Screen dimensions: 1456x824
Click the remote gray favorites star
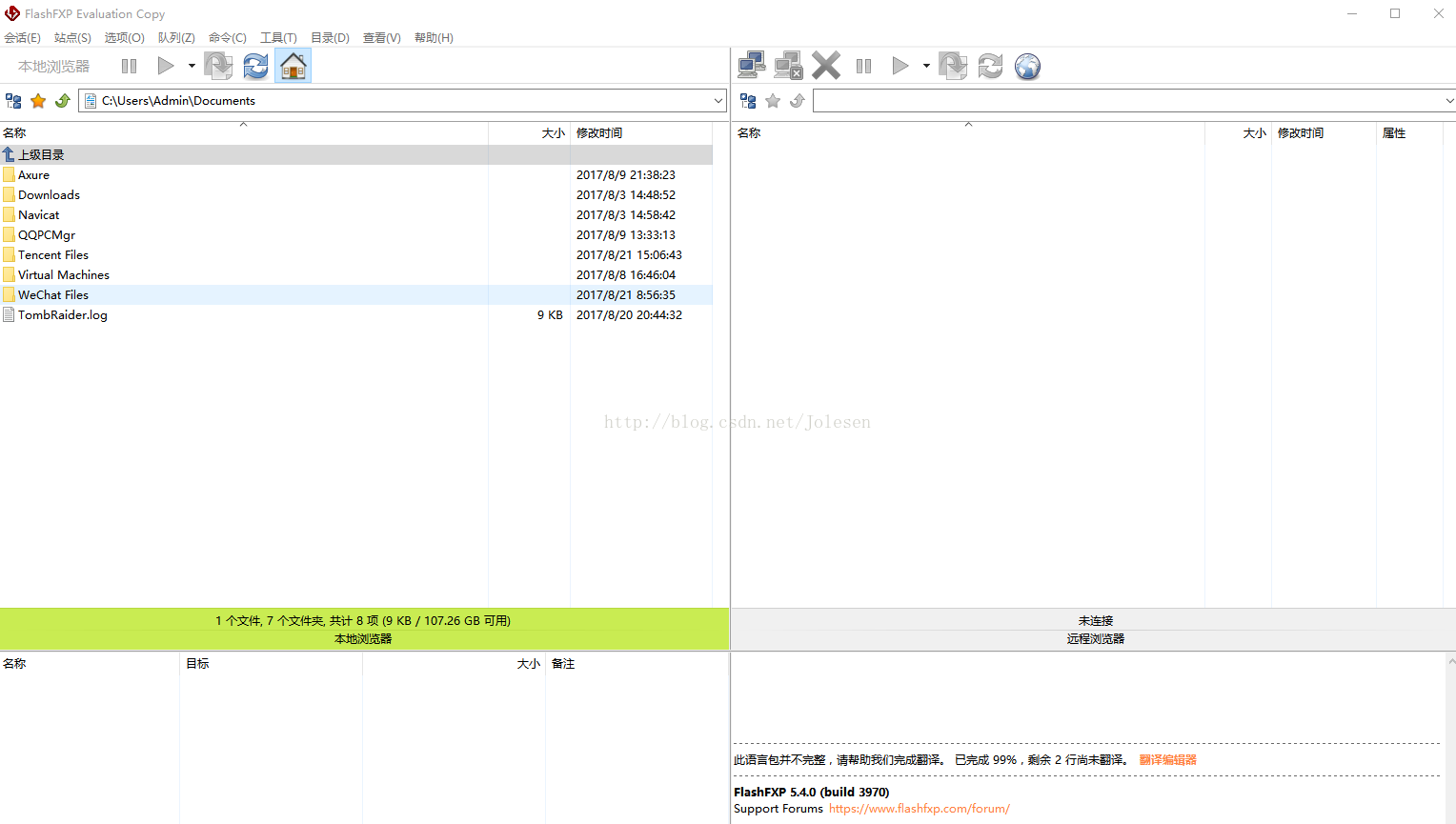773,101
